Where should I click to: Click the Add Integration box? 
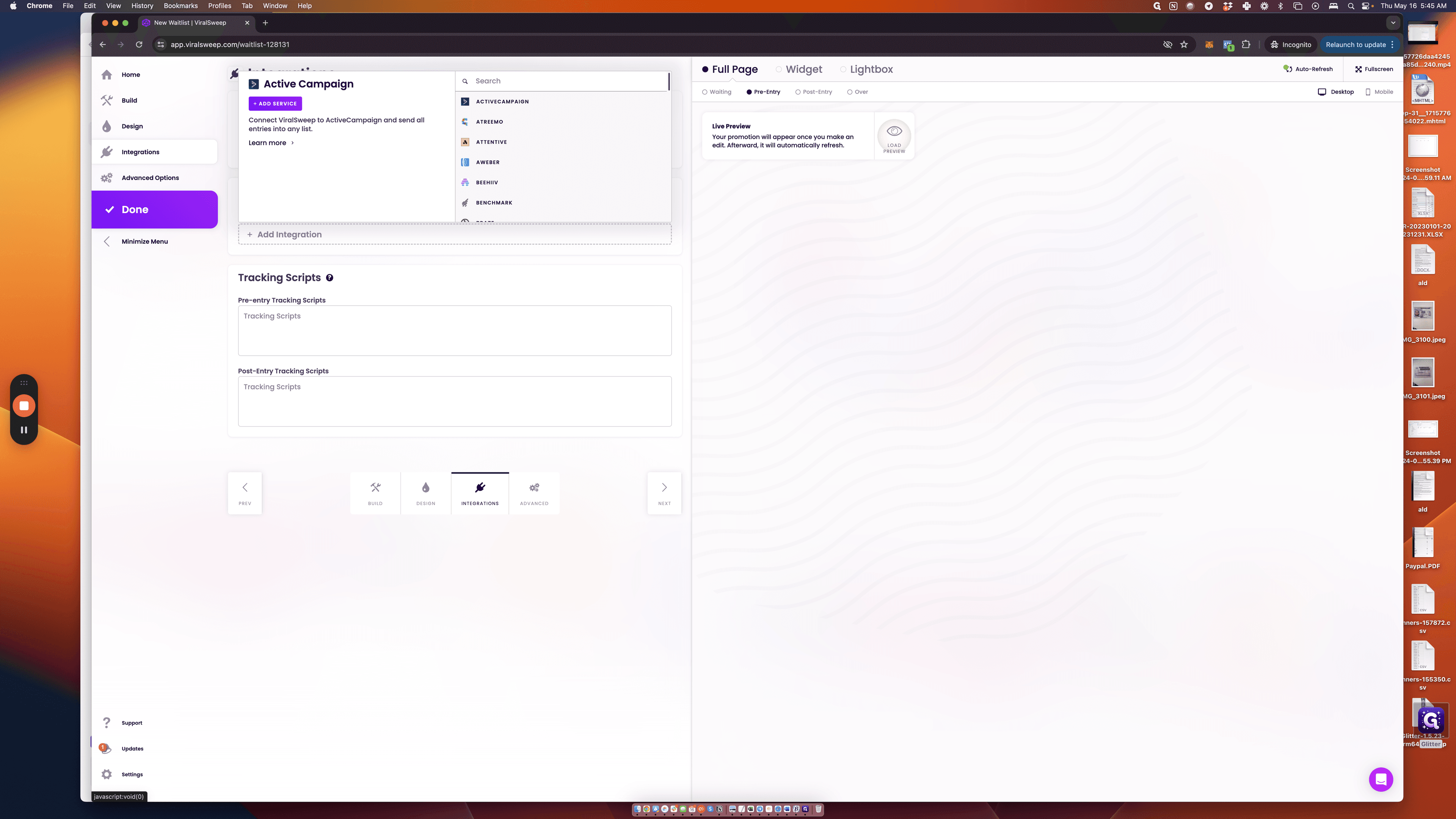(455, 235)
